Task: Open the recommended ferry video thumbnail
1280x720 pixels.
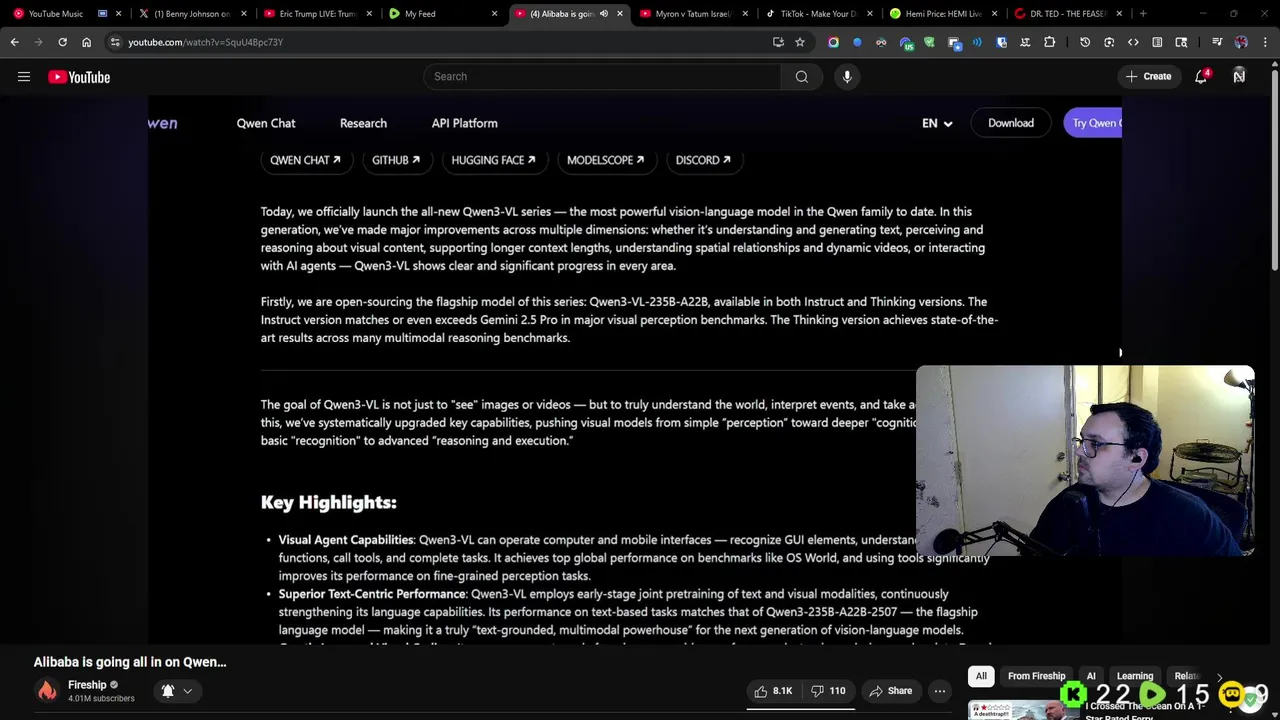Action: tap(1020, 710)
